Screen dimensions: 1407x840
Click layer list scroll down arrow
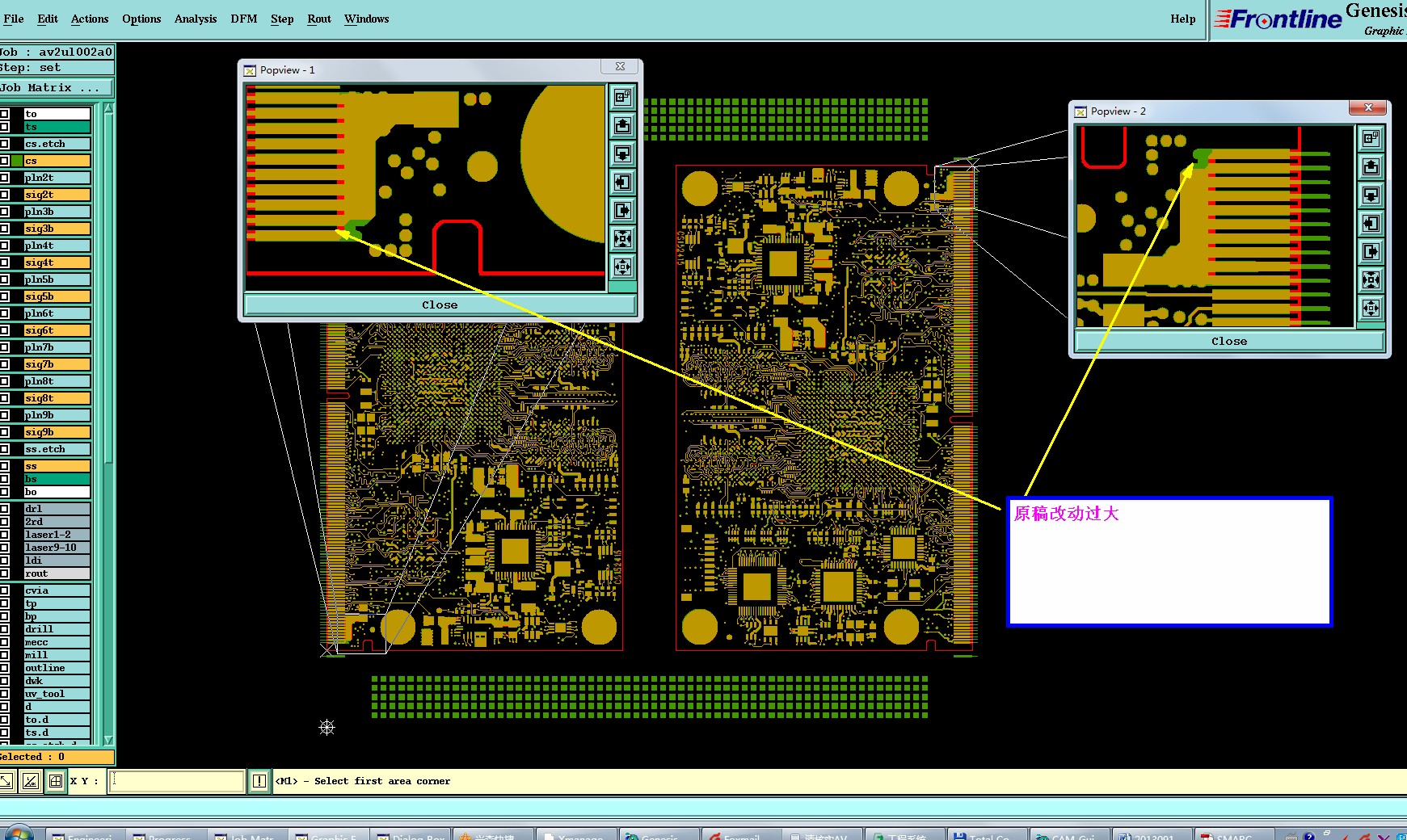tap(108, 740)
